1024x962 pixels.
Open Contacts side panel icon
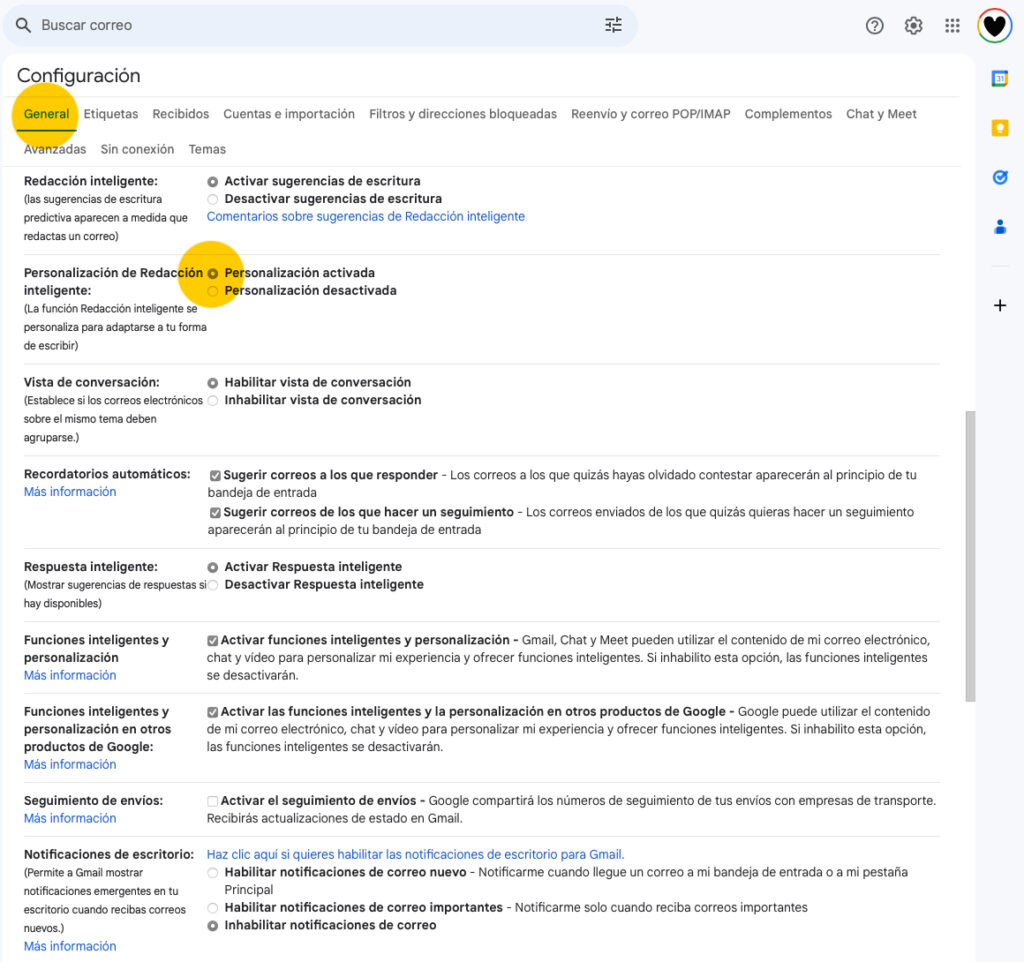999,227
